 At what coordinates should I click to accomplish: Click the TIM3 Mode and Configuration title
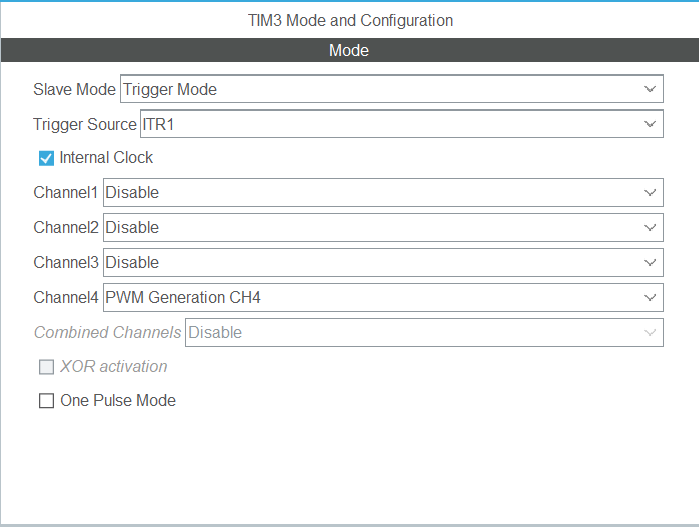(350, 20)
